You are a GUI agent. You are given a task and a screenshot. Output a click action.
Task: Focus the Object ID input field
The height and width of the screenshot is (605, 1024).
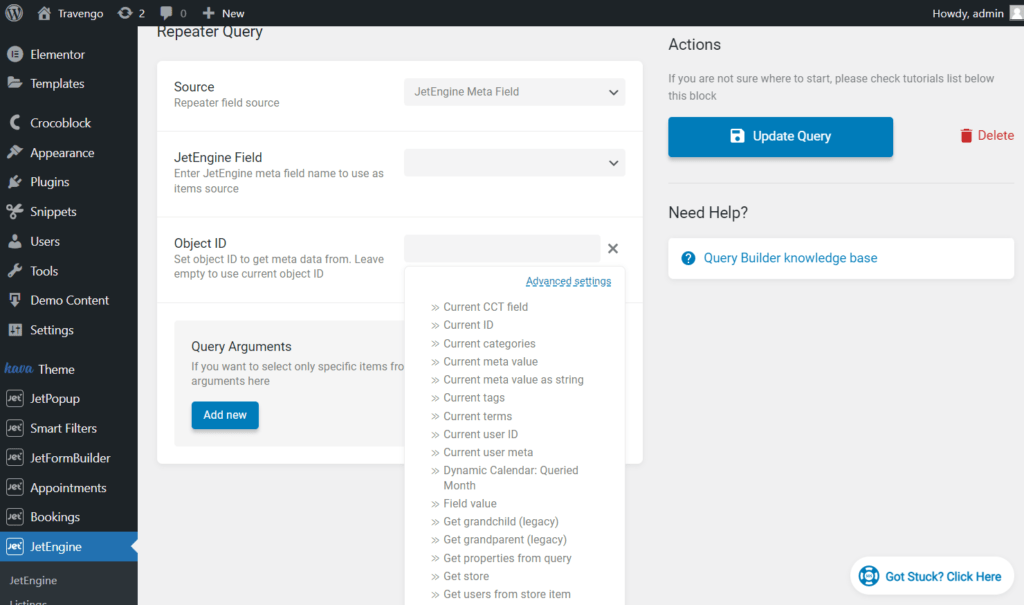(502, 249)
